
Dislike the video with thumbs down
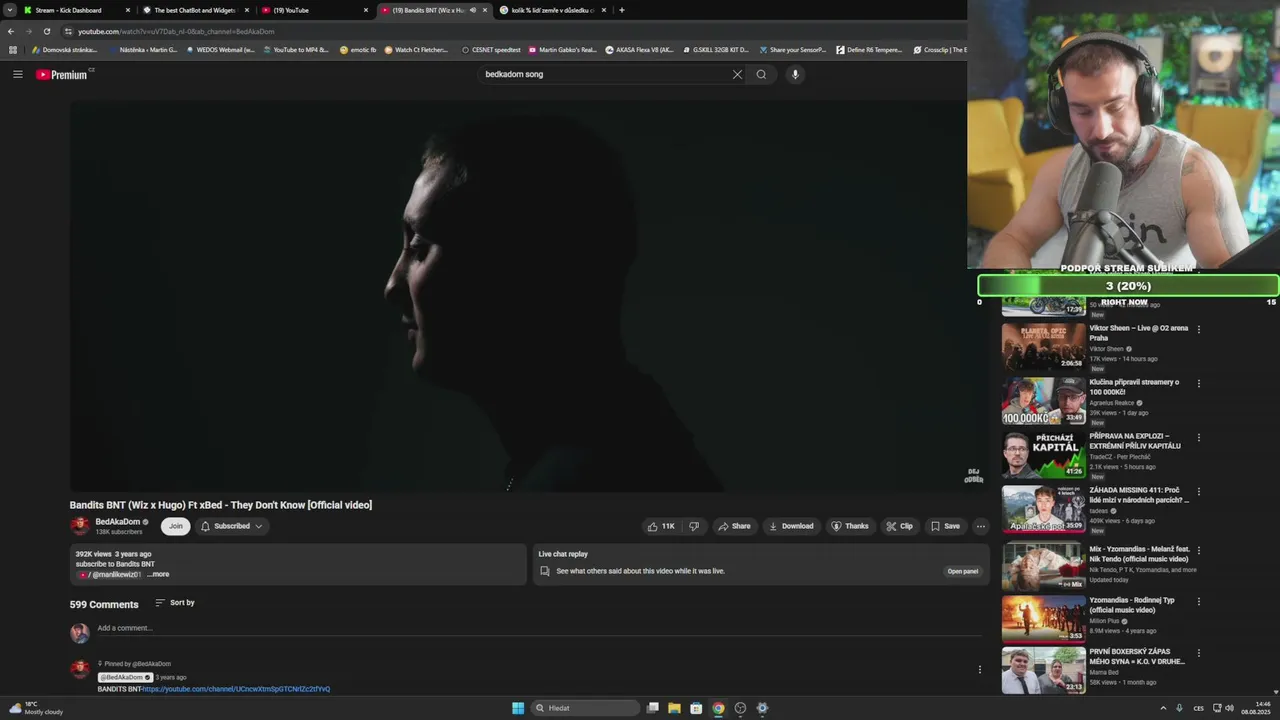click(x=694, y=526)
